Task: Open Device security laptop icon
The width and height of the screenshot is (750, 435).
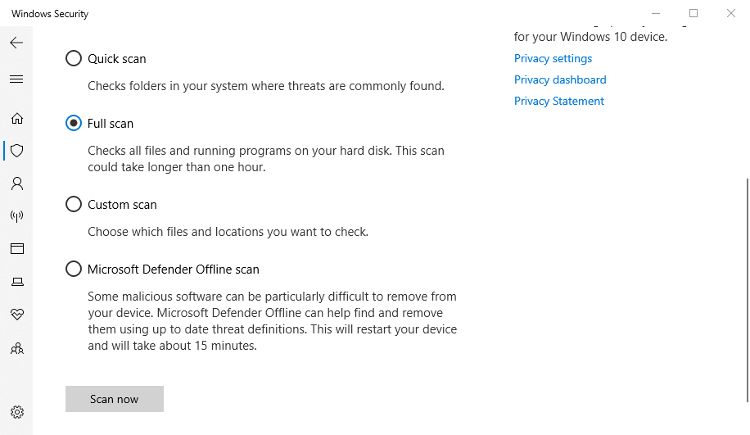Action: [x=16, y=281]
